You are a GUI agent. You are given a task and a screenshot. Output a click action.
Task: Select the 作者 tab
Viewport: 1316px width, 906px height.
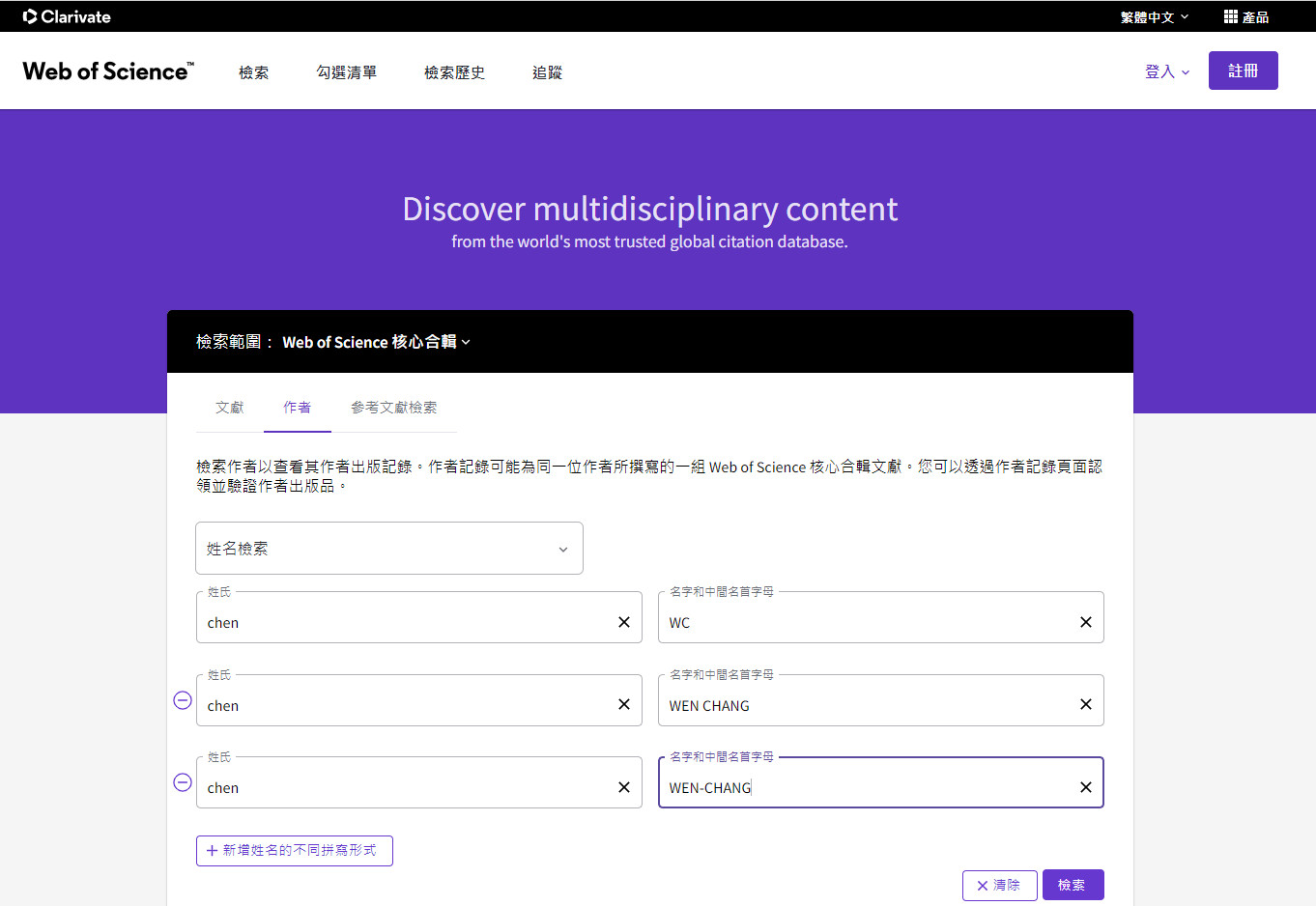[298, 408]
